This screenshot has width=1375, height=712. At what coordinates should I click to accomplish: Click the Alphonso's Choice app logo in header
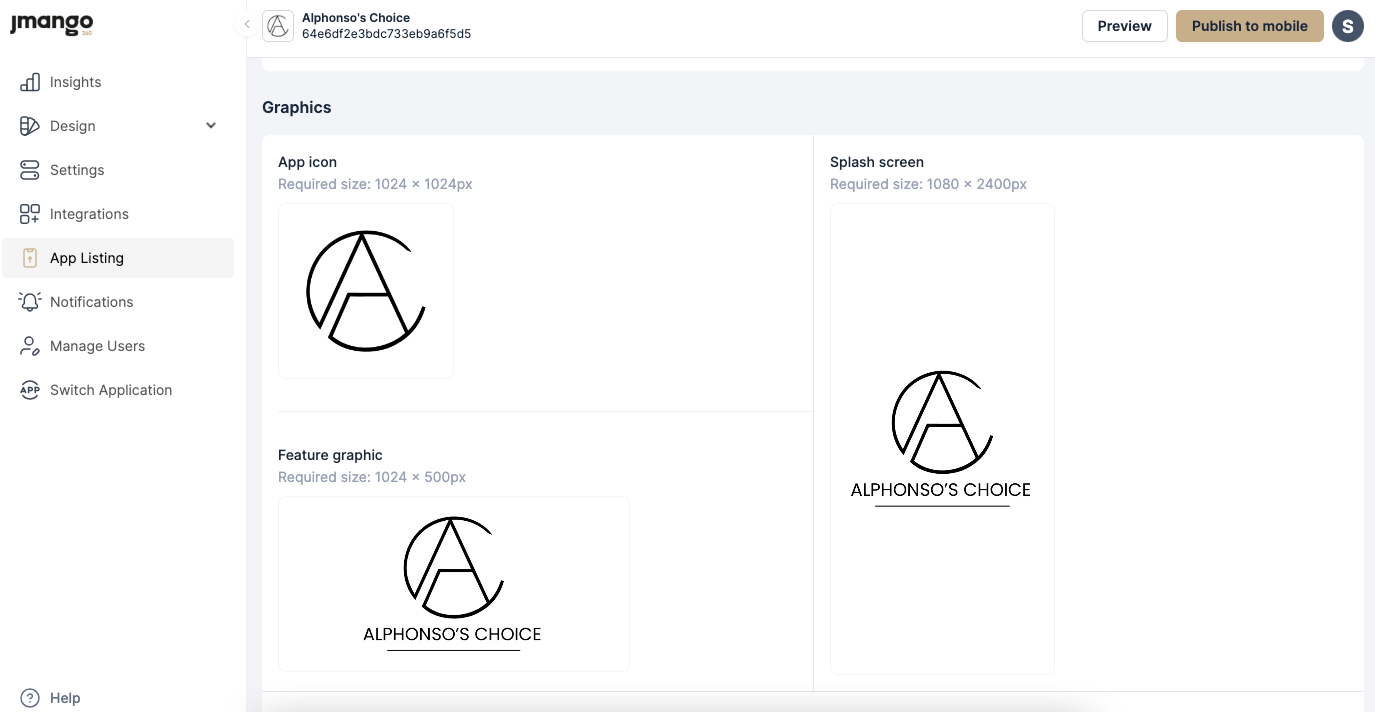(x=278, y=26)
